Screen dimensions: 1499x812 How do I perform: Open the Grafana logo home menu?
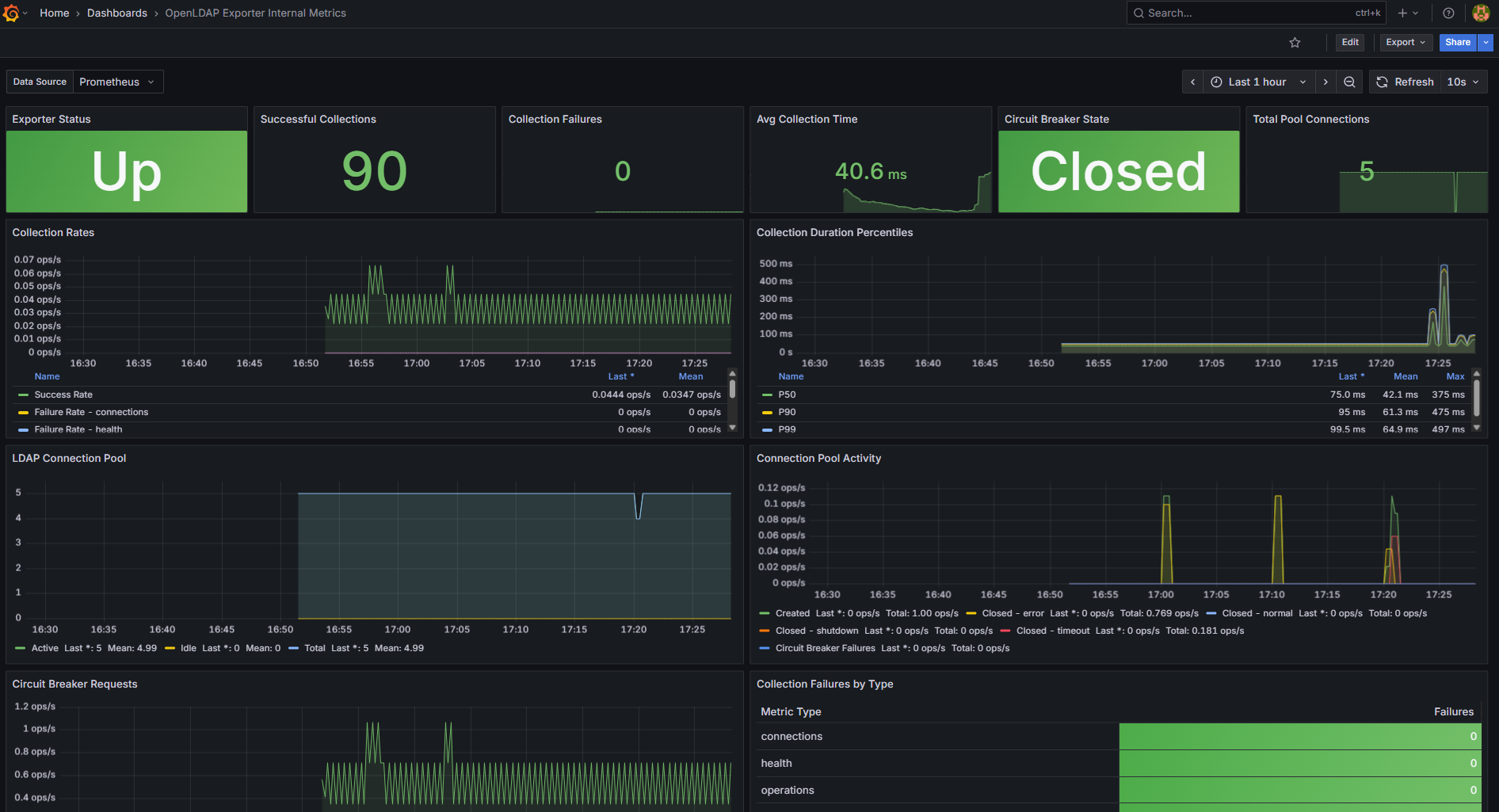pos(11,13)
